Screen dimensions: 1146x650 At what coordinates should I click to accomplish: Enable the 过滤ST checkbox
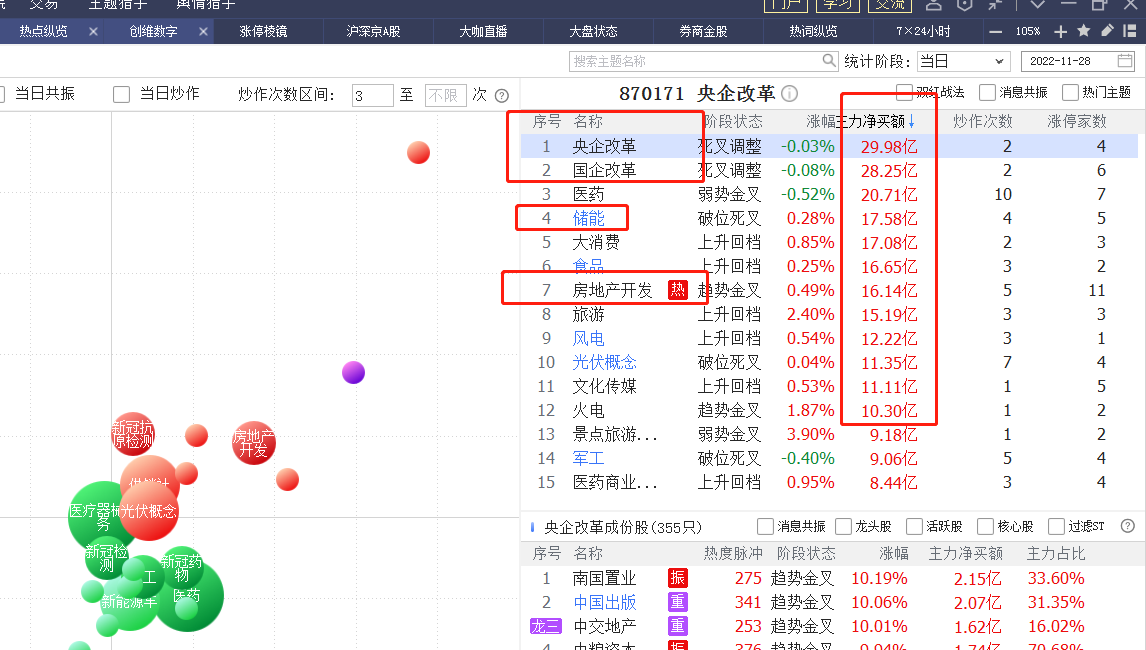pyautogui.click(x=1056, y=526)
